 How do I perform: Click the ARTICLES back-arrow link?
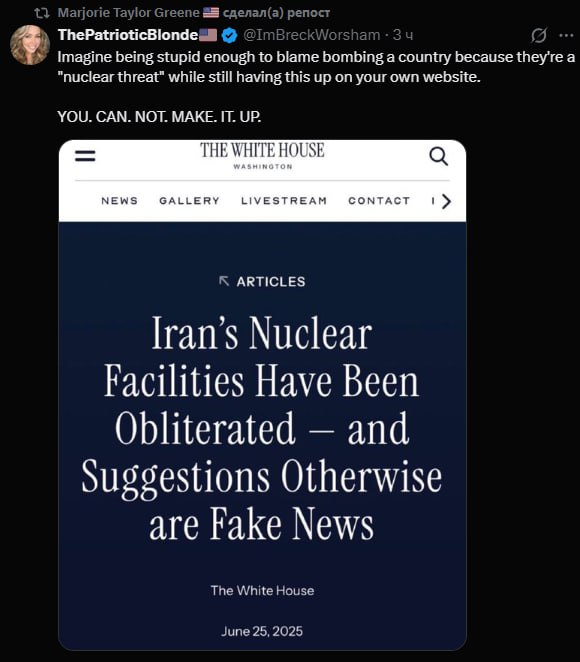[262, 281]
